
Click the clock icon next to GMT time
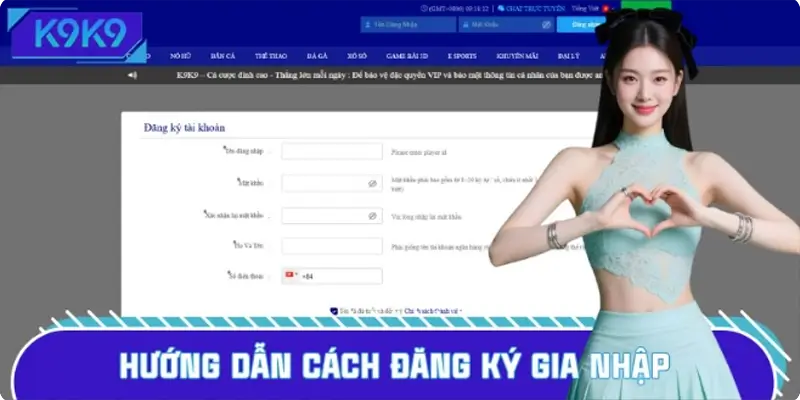pyautogui.click(x=424, y=9)
